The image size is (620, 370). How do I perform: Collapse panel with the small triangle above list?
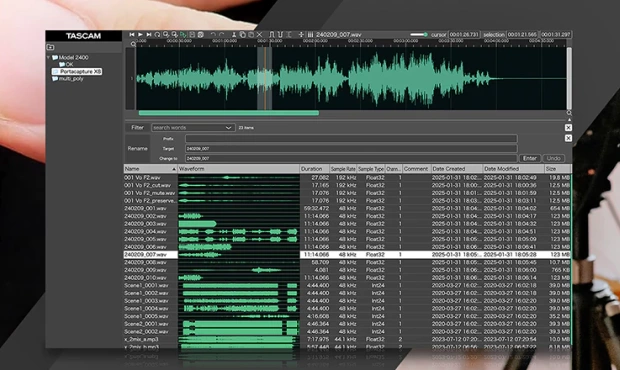(x=569, y=120)
